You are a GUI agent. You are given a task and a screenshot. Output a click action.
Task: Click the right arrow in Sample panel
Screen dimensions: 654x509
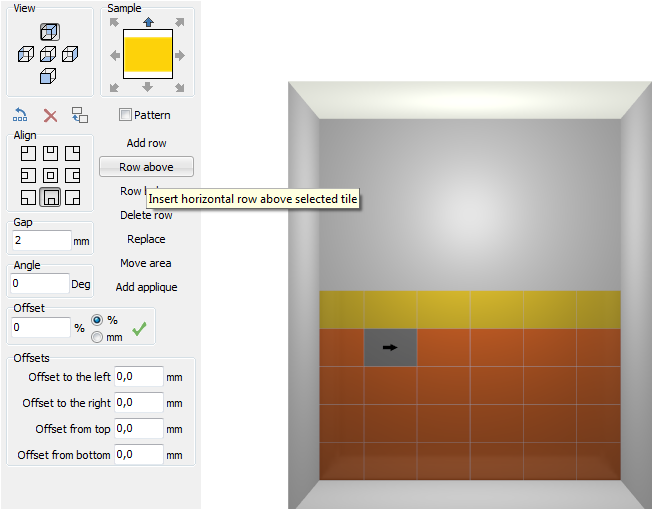pyautogui.click(x=180, y=55)
